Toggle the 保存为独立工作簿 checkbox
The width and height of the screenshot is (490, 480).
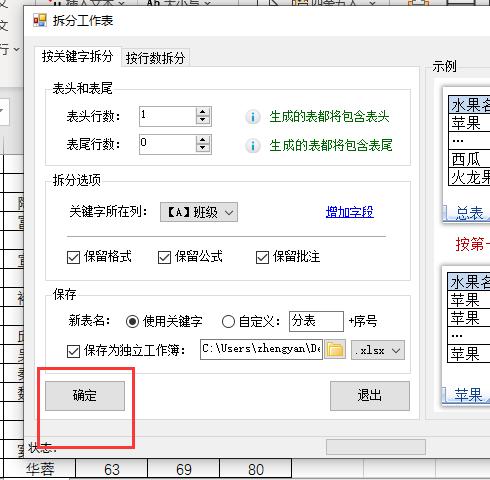pos(73,351)
